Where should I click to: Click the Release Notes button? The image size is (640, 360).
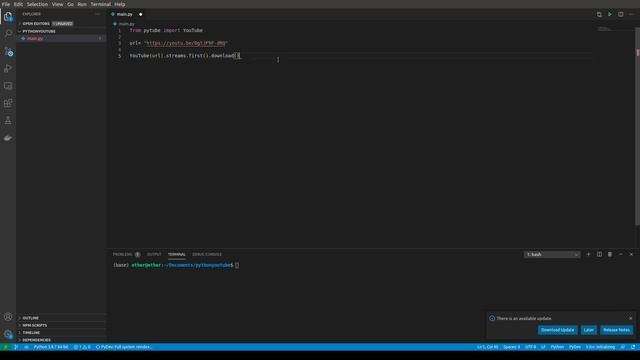click(x=616, y=330)
